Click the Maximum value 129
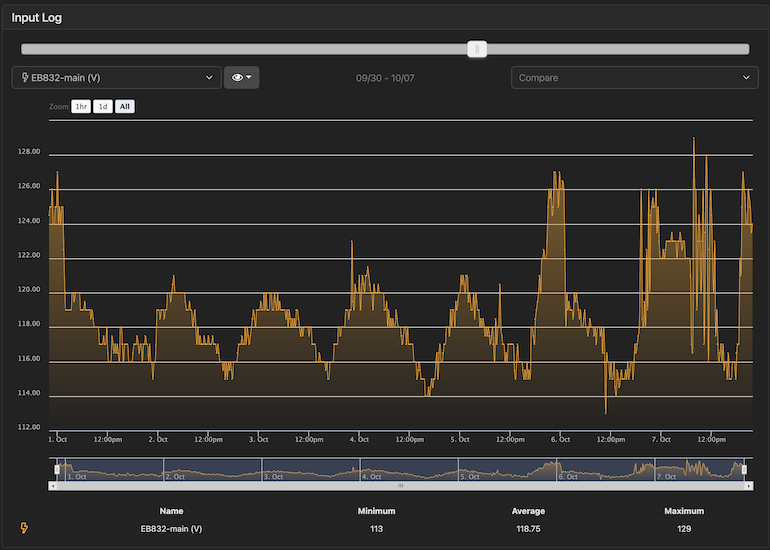This screenshot has height=550, width=770. (x=684, y=529)
